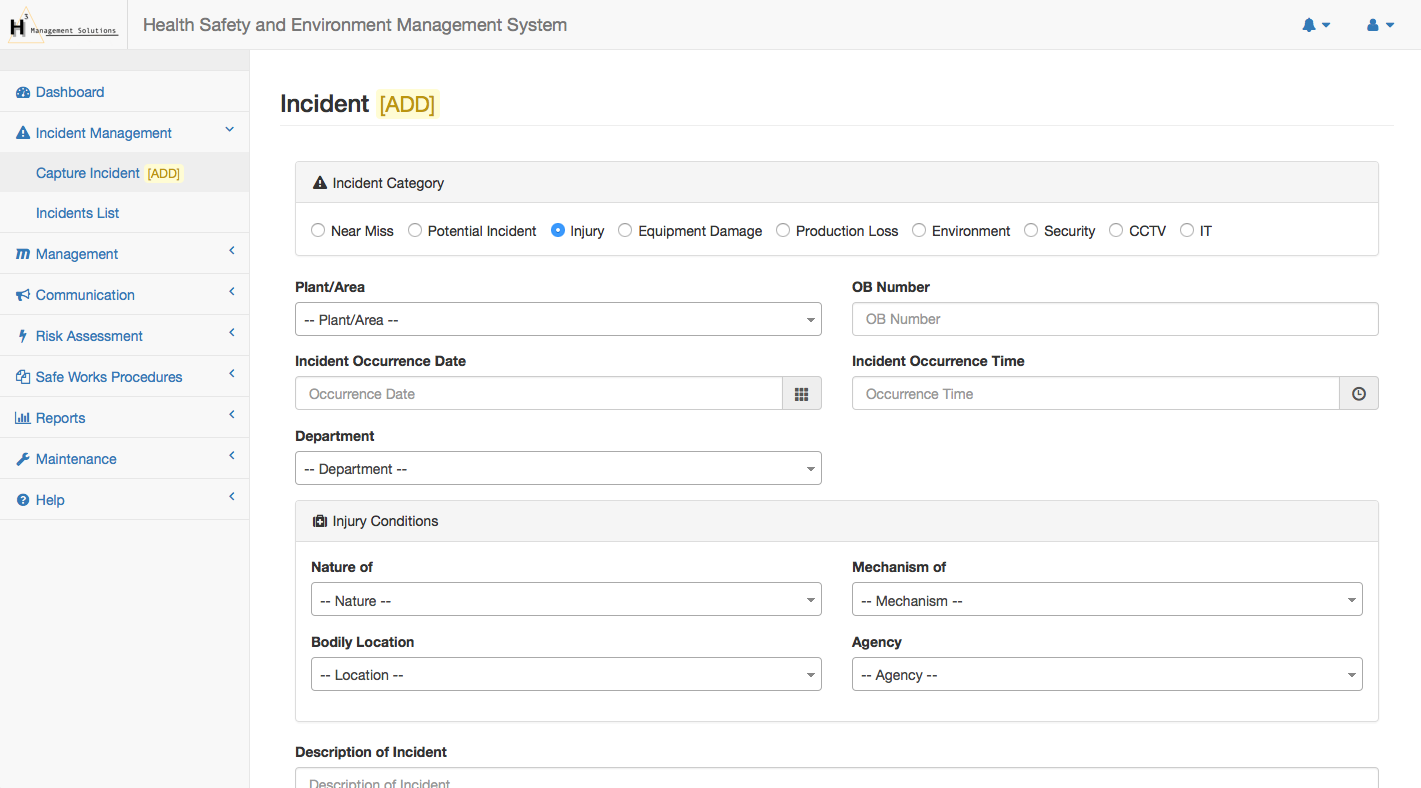
Task: Choose the Security incident category
Action: (x=1031, y=231)
